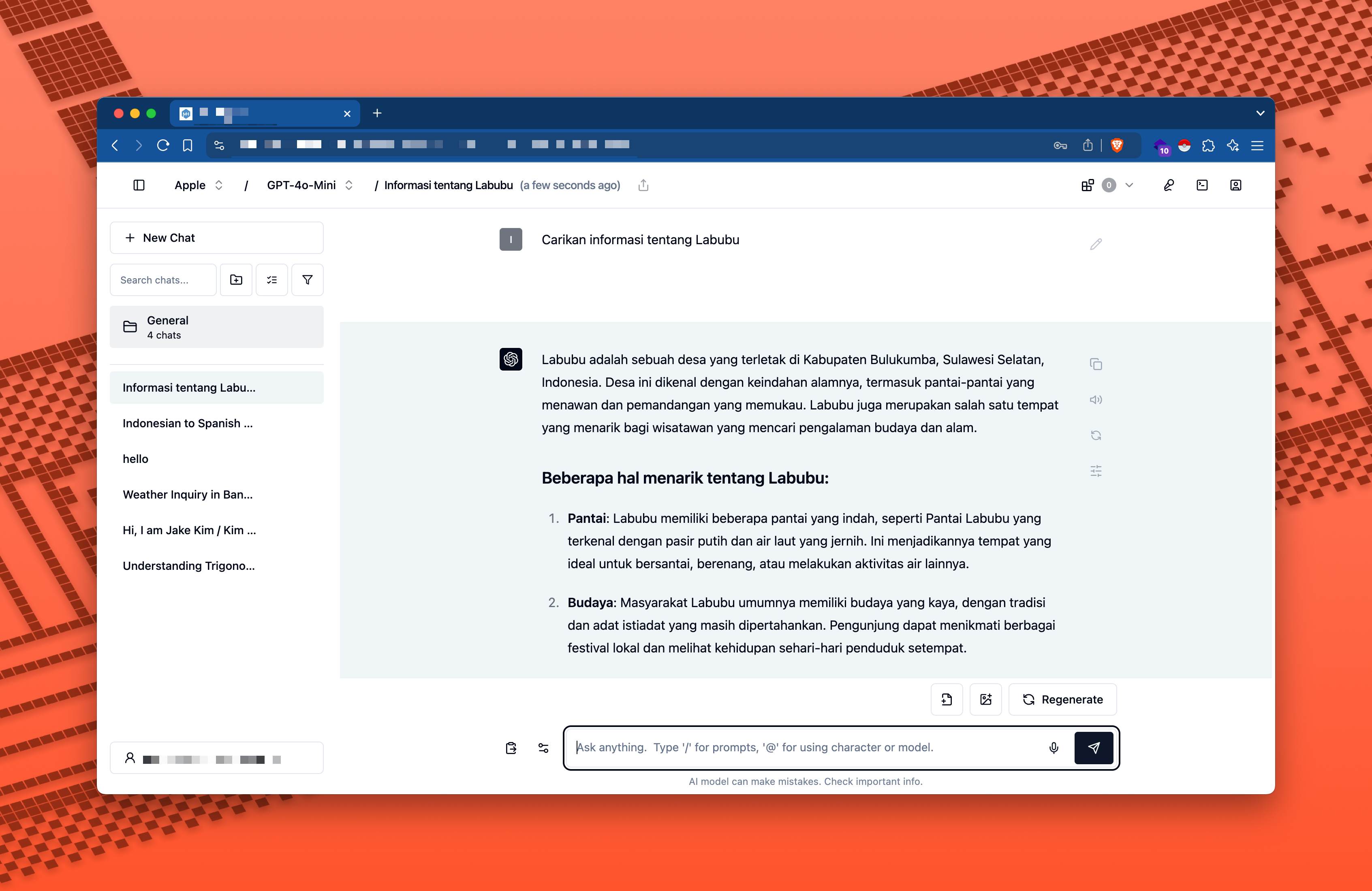Click the browser forward arrow

point(138,145)
